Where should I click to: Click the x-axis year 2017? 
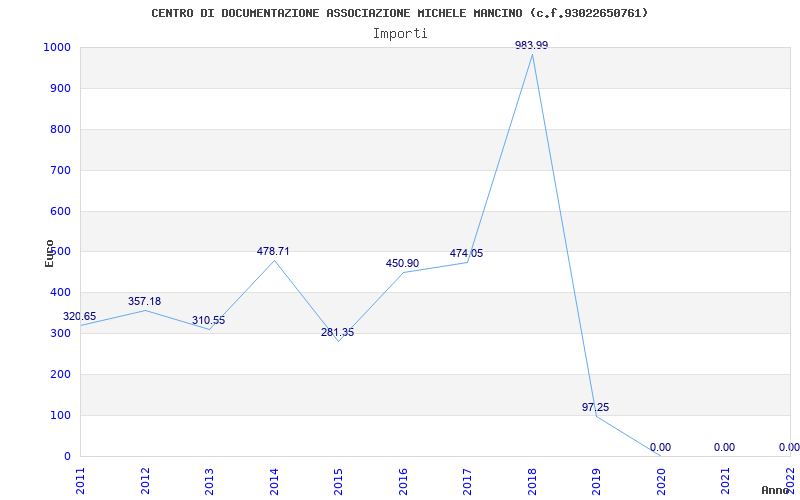(x=467, y=481)
